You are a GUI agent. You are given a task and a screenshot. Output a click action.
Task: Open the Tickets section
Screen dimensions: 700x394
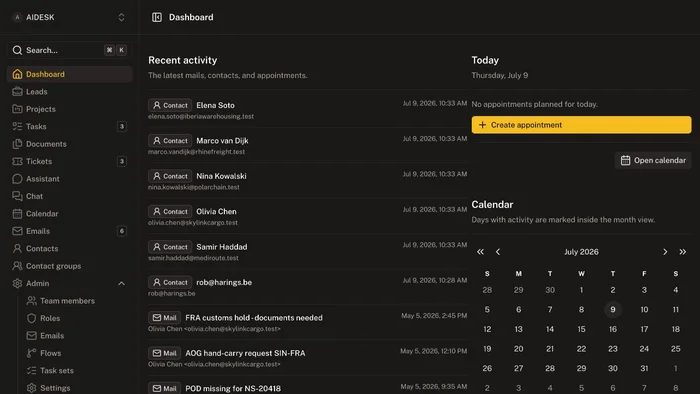69,161
